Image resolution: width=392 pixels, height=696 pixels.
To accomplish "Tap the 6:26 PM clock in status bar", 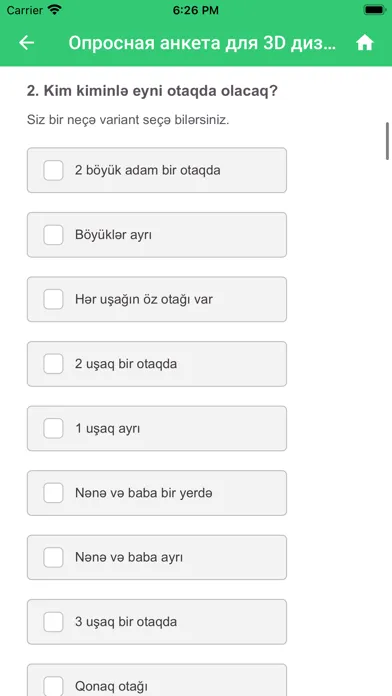I will 195,10.
